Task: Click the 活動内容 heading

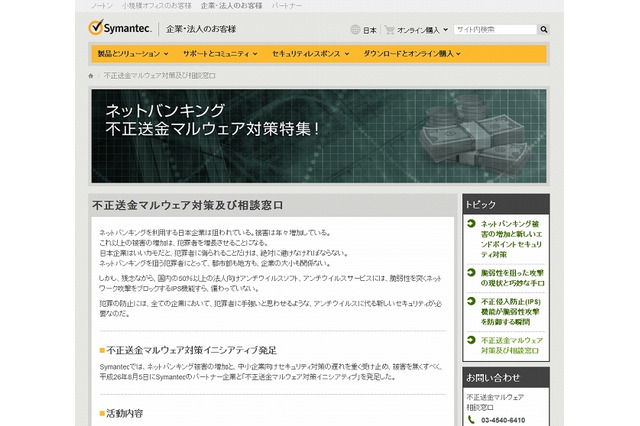Action: tap(124, 413)
